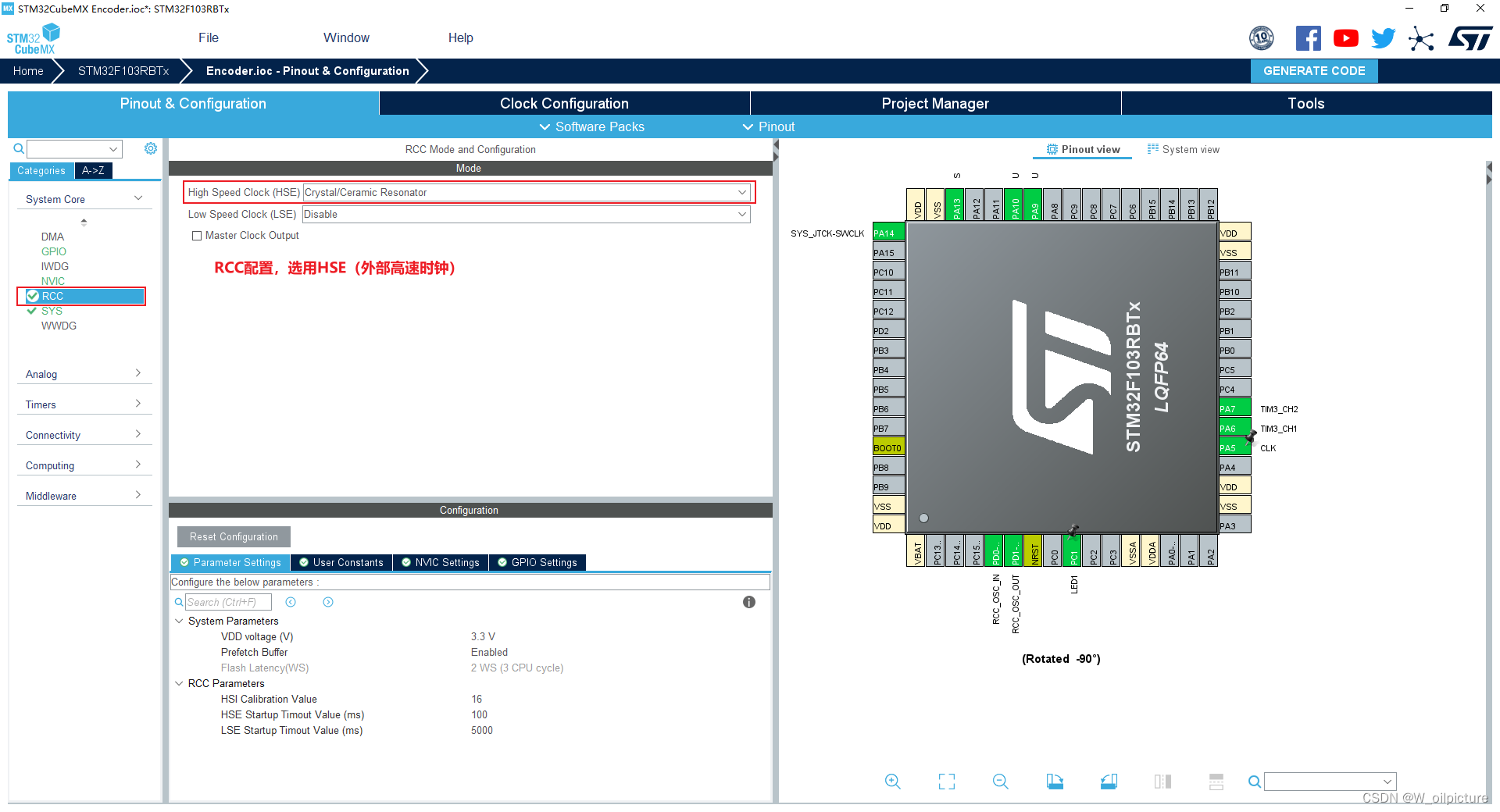Zoom in on the chip pinout view
The height and width of the screenshot is (812, 1500).
pyautogui.click(x=892, y=782)
